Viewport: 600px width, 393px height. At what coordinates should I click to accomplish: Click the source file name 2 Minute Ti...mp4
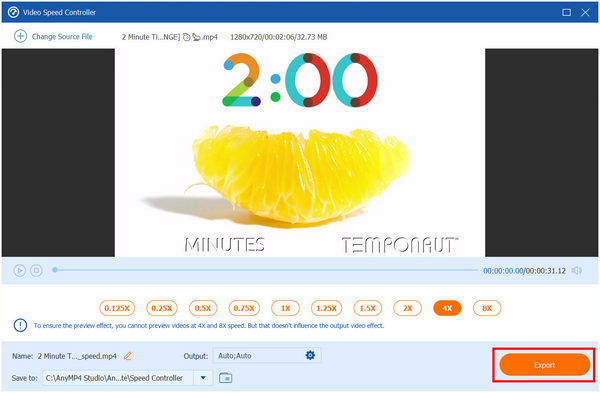170,37
